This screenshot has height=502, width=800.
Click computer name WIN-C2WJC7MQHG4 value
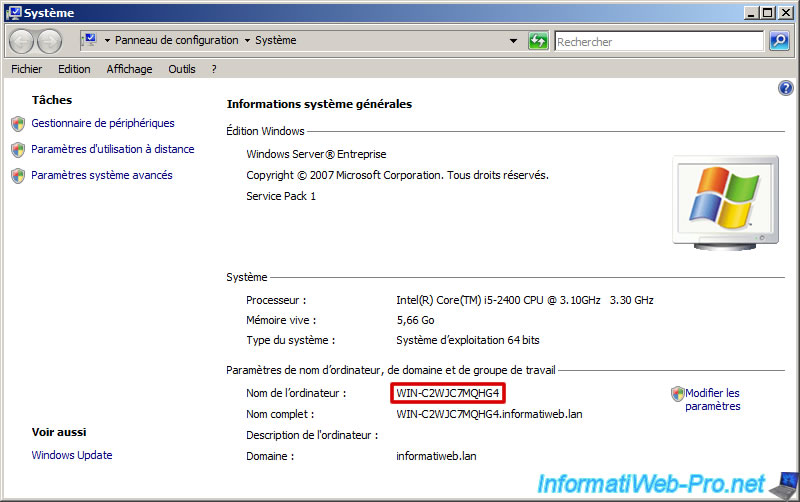[447, 393]
